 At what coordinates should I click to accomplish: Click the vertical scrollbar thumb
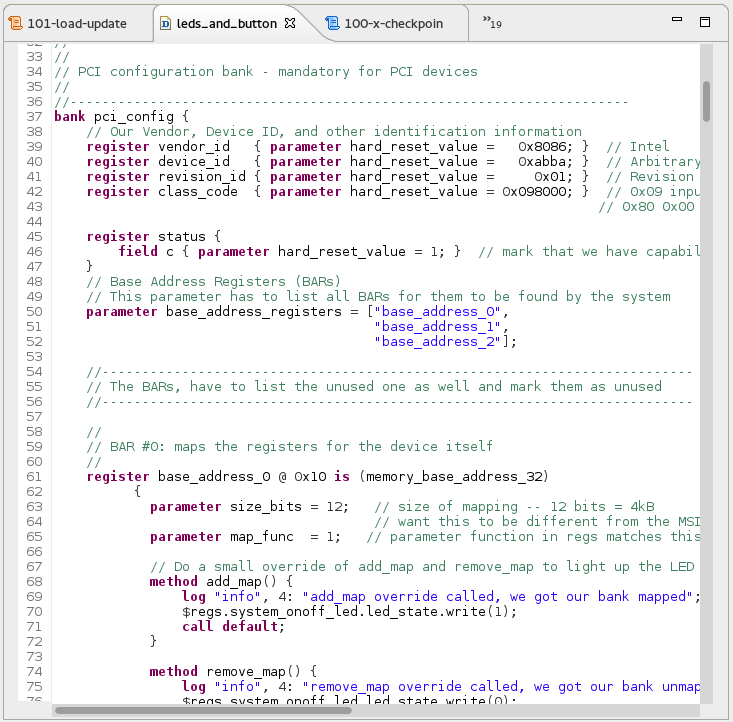point(706,100)
